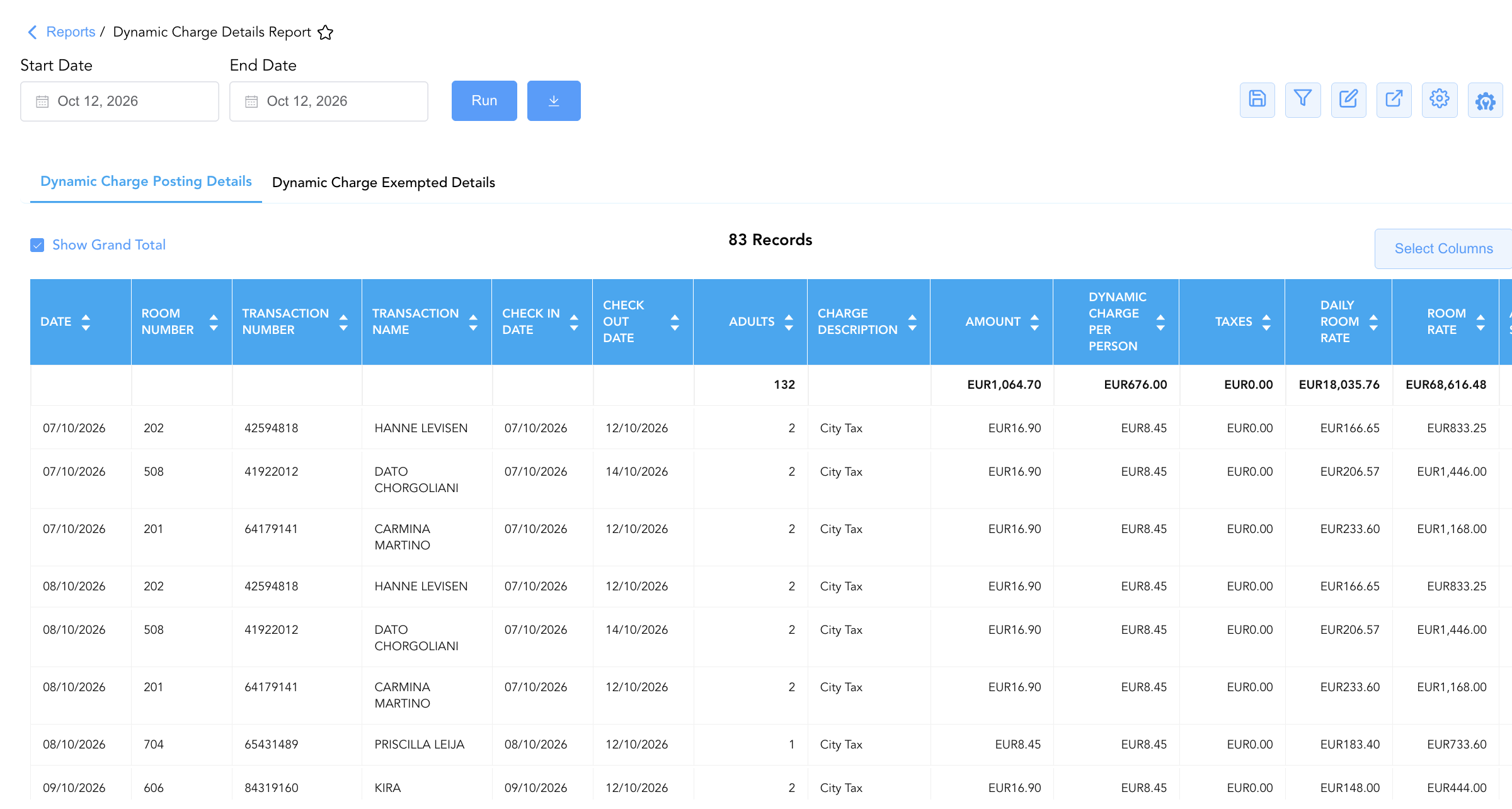The image size is (1512, 809).
Task: Click the edit pencil icon
Action: click(x=1348, y=100)
